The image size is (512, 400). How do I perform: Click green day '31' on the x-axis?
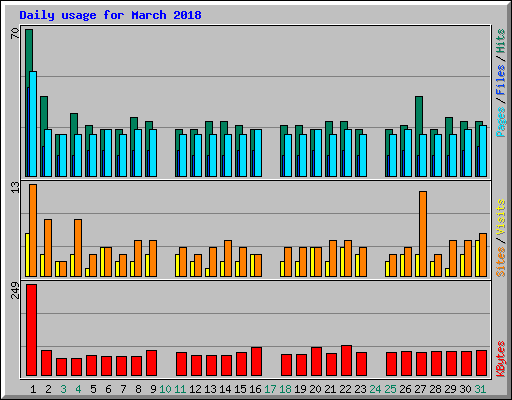tap(480, 389)
